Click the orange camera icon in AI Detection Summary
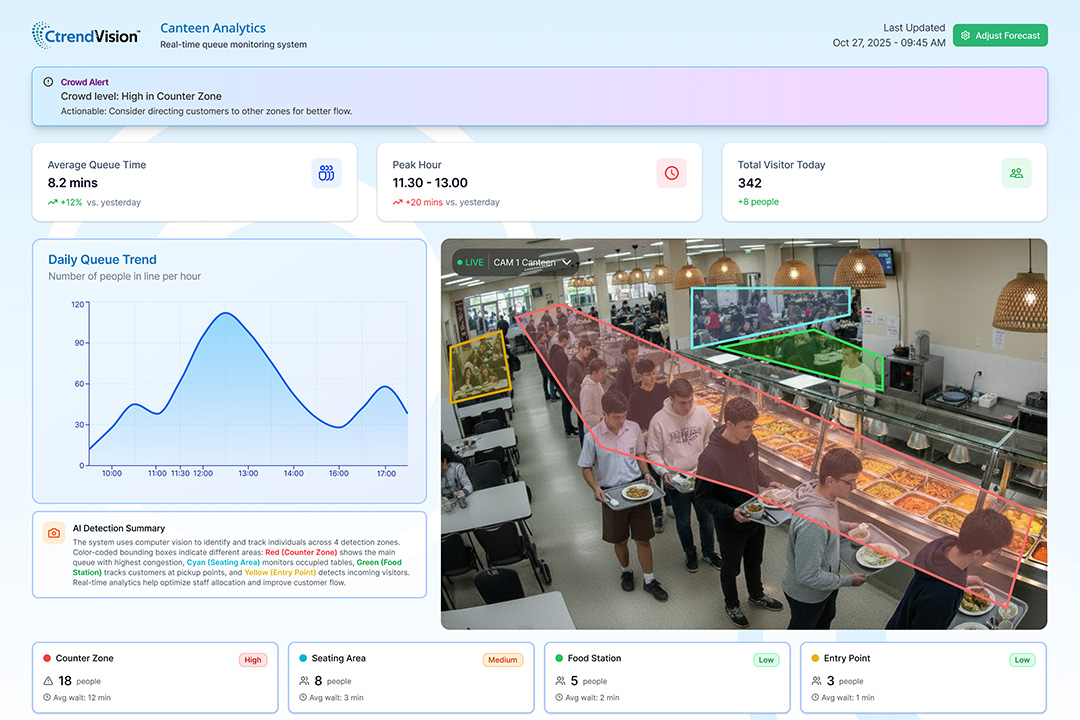 point(54,533)
